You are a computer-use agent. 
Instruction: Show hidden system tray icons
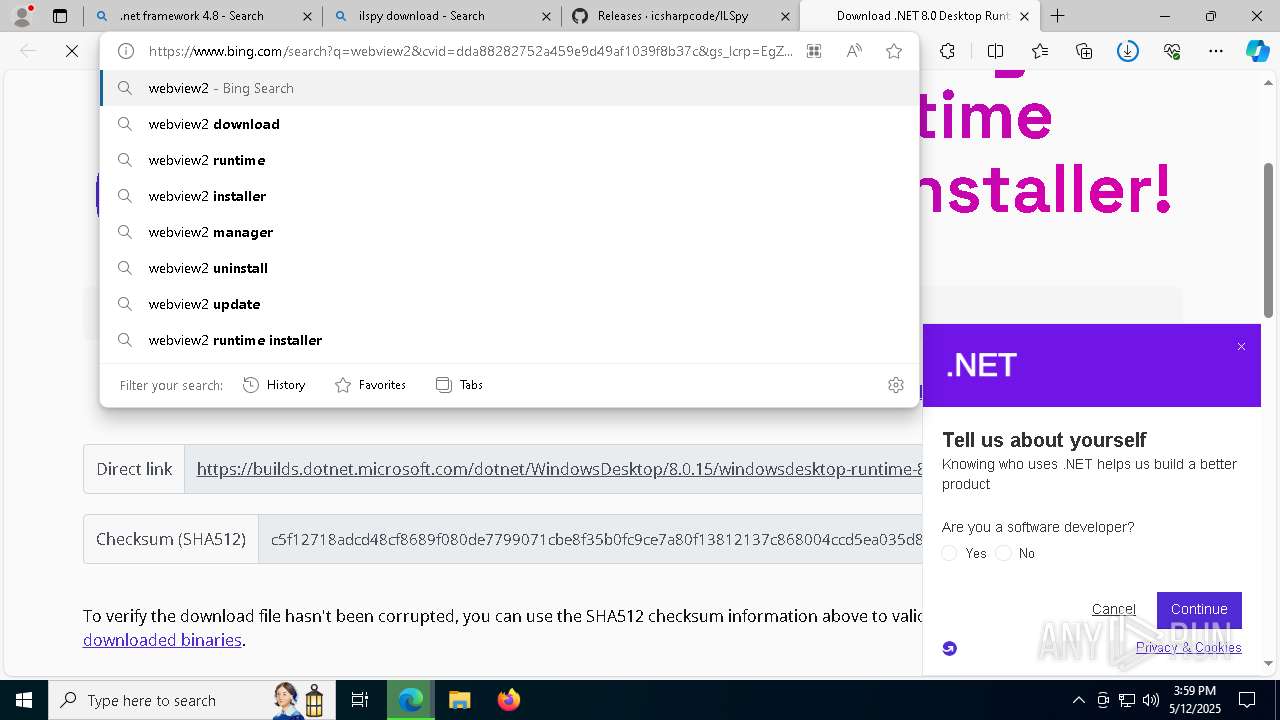coord(1078,700)
